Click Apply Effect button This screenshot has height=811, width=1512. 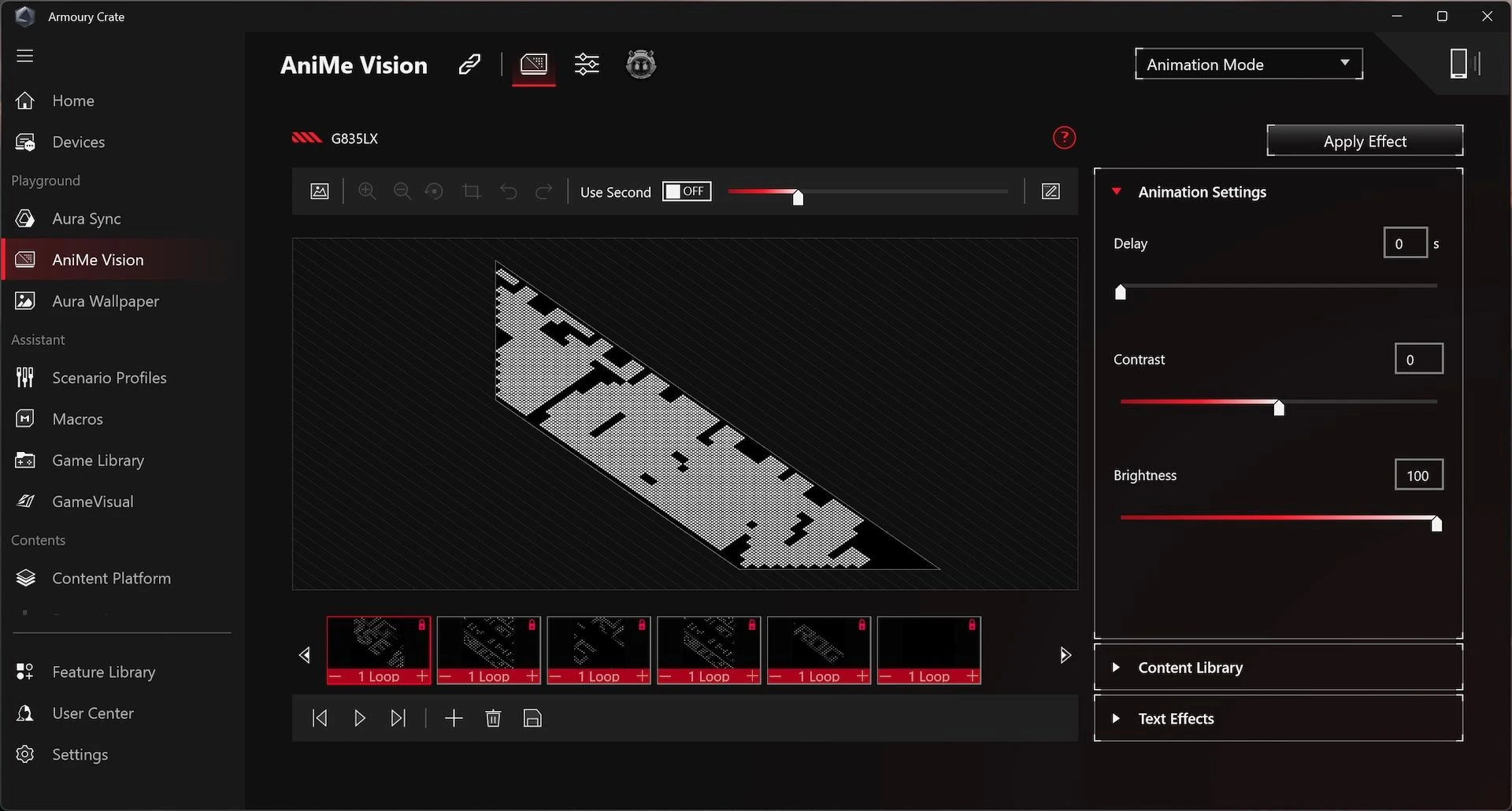[1365, 141]
